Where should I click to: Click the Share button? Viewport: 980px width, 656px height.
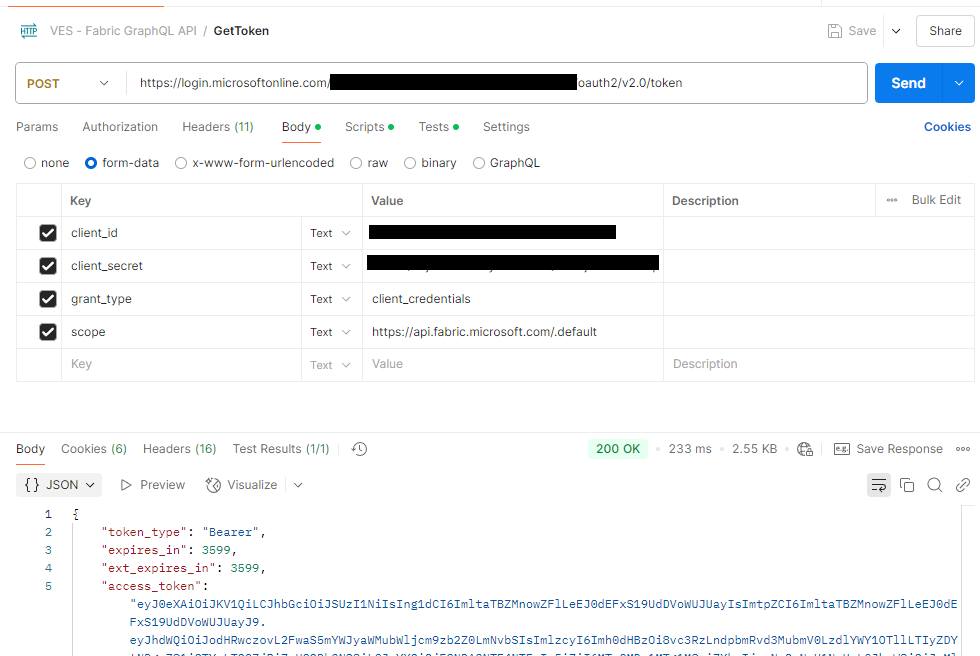click(x=944, y=30)
